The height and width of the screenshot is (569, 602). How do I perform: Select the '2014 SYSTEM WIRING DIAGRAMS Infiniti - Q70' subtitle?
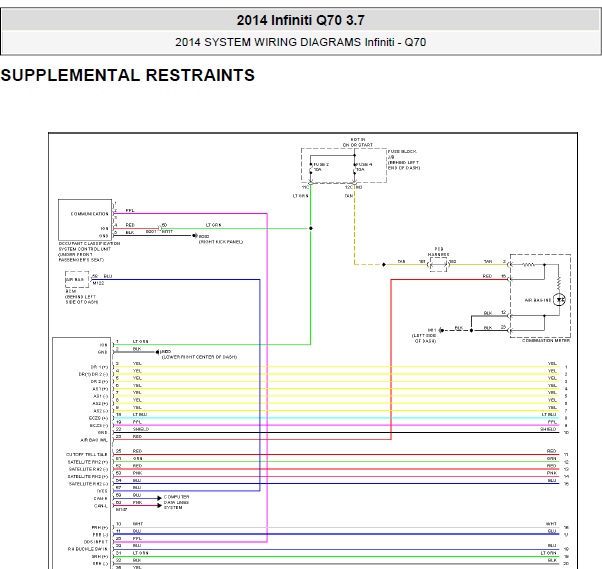click(300, 42)
